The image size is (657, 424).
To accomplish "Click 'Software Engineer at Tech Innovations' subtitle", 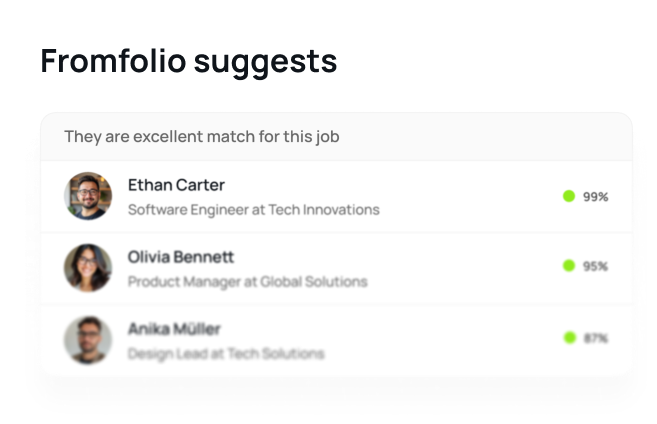I will (253, 209).
